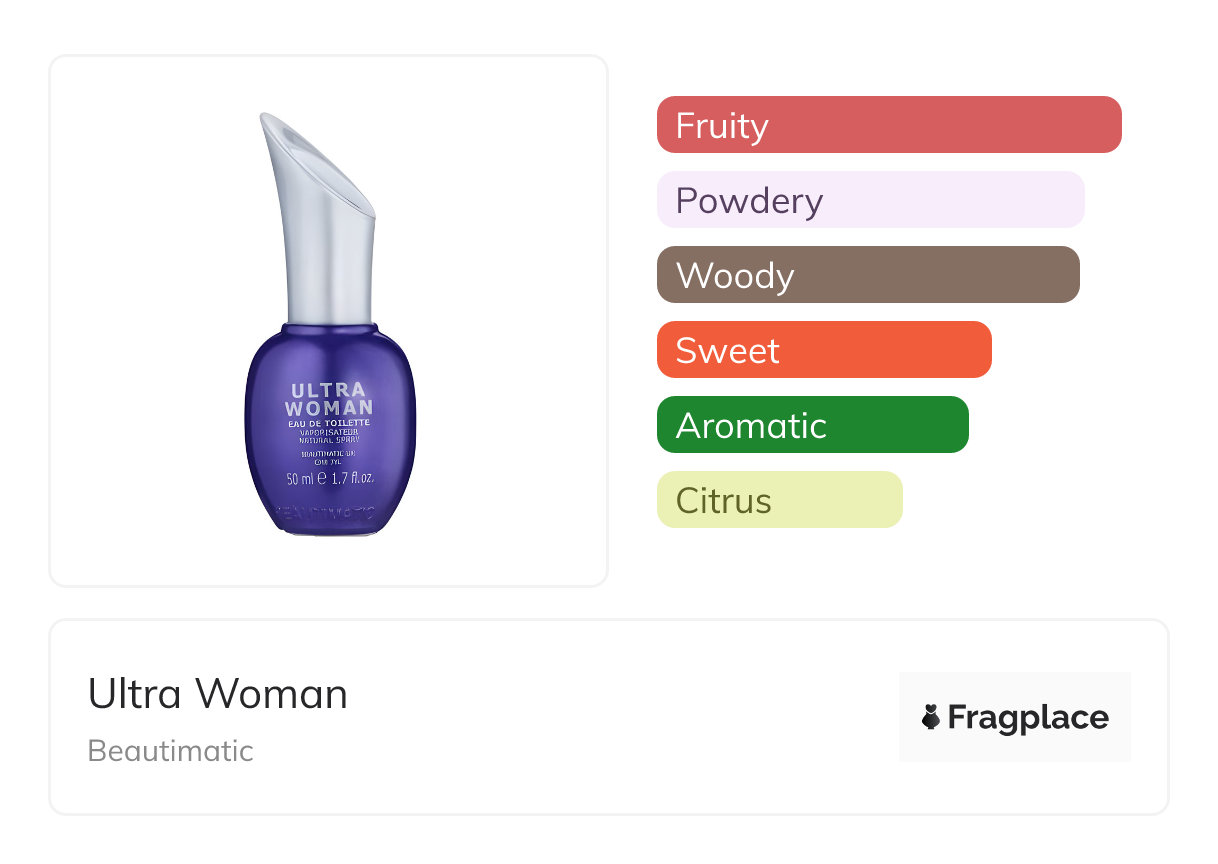Click the right end of Aromatic bar

[959, 425]
